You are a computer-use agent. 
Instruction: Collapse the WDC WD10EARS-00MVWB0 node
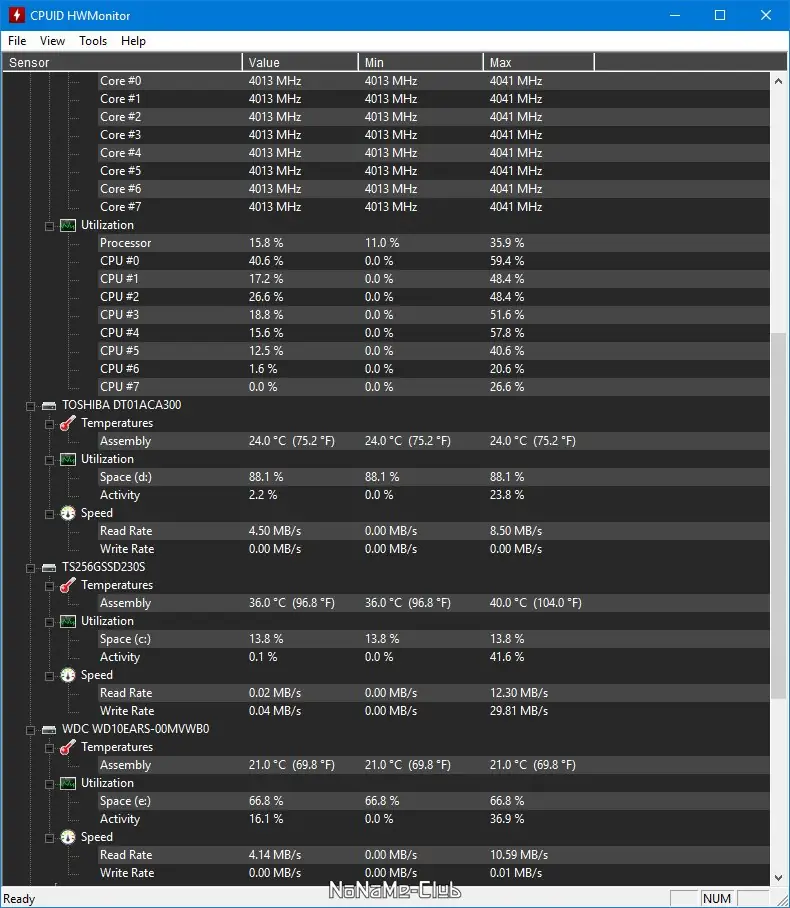click(x=30, y=730)
